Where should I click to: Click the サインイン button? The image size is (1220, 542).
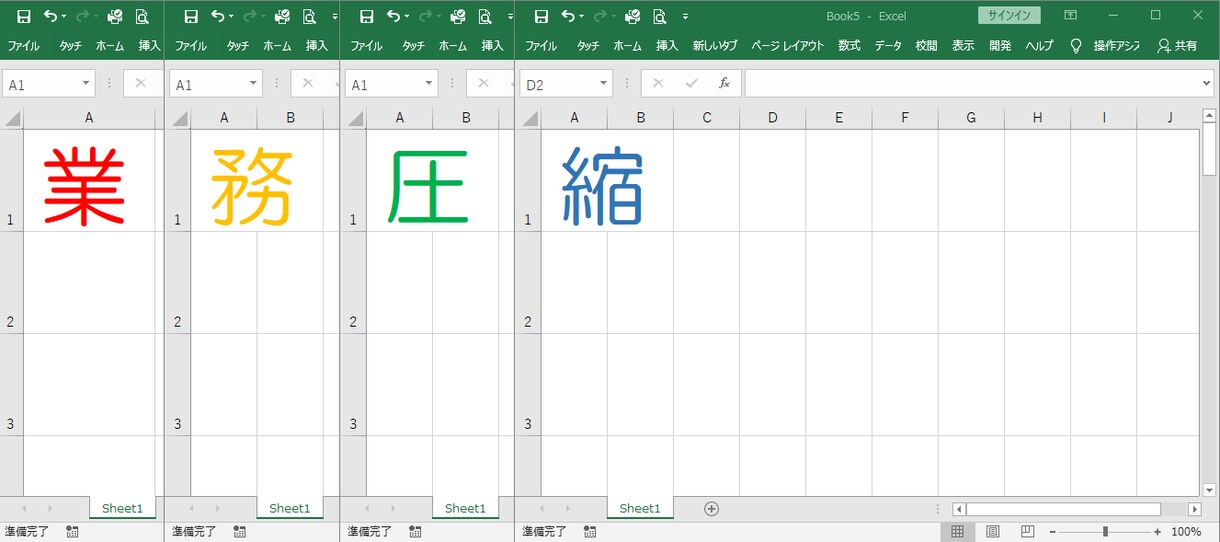1009,16
